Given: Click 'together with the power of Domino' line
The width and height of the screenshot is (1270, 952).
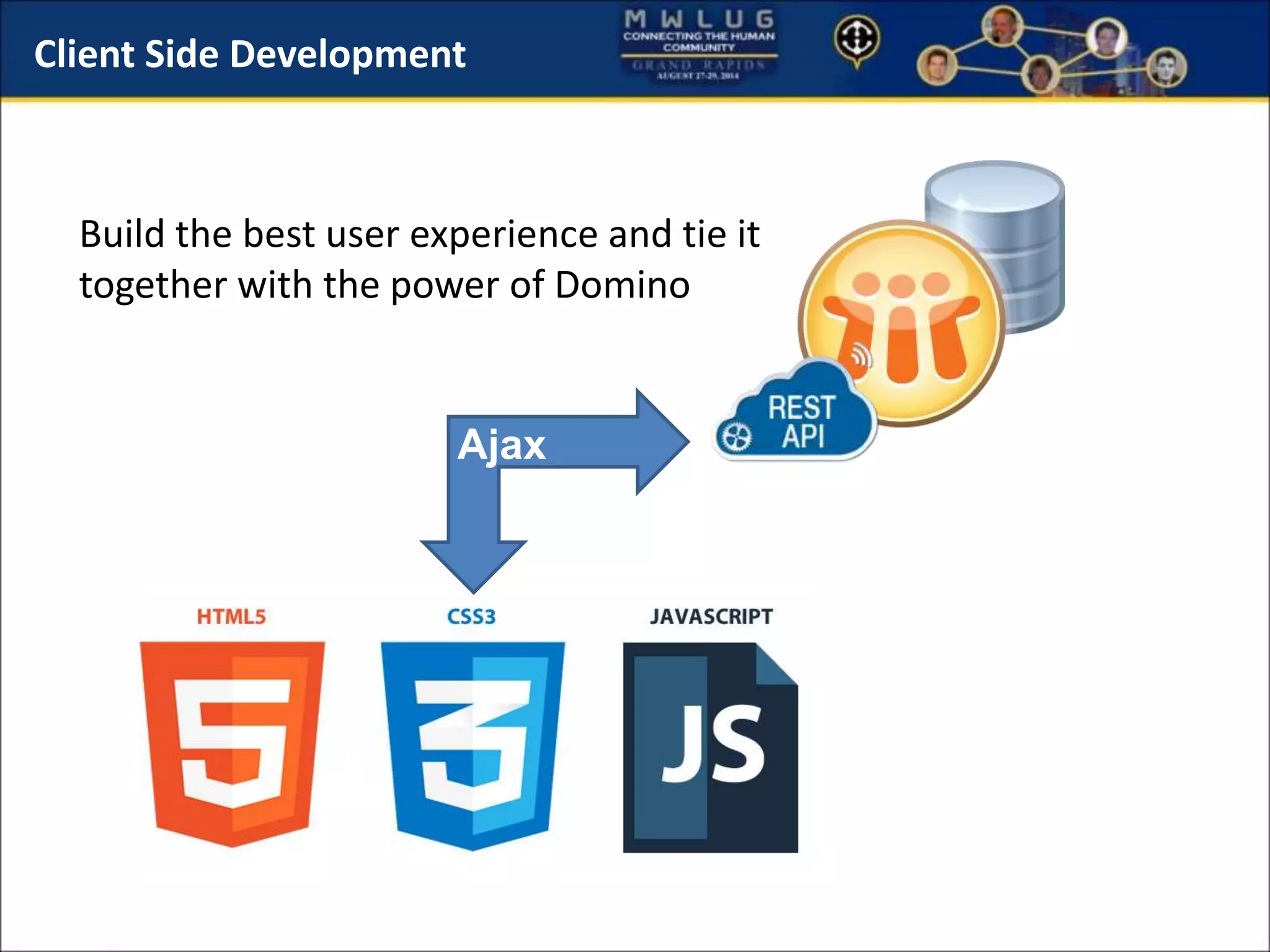Looking at the screenshot, I should pyautogui.click(x=384, y=285).
